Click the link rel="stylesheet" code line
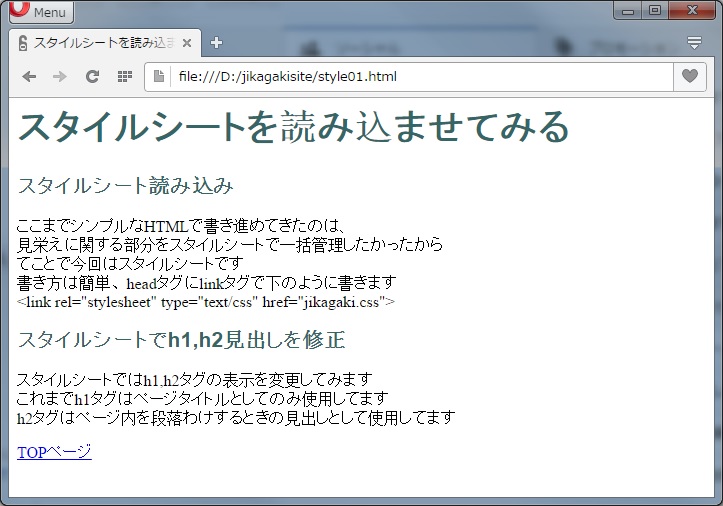The width and height of the screenshot is (723, 506). 206,302
